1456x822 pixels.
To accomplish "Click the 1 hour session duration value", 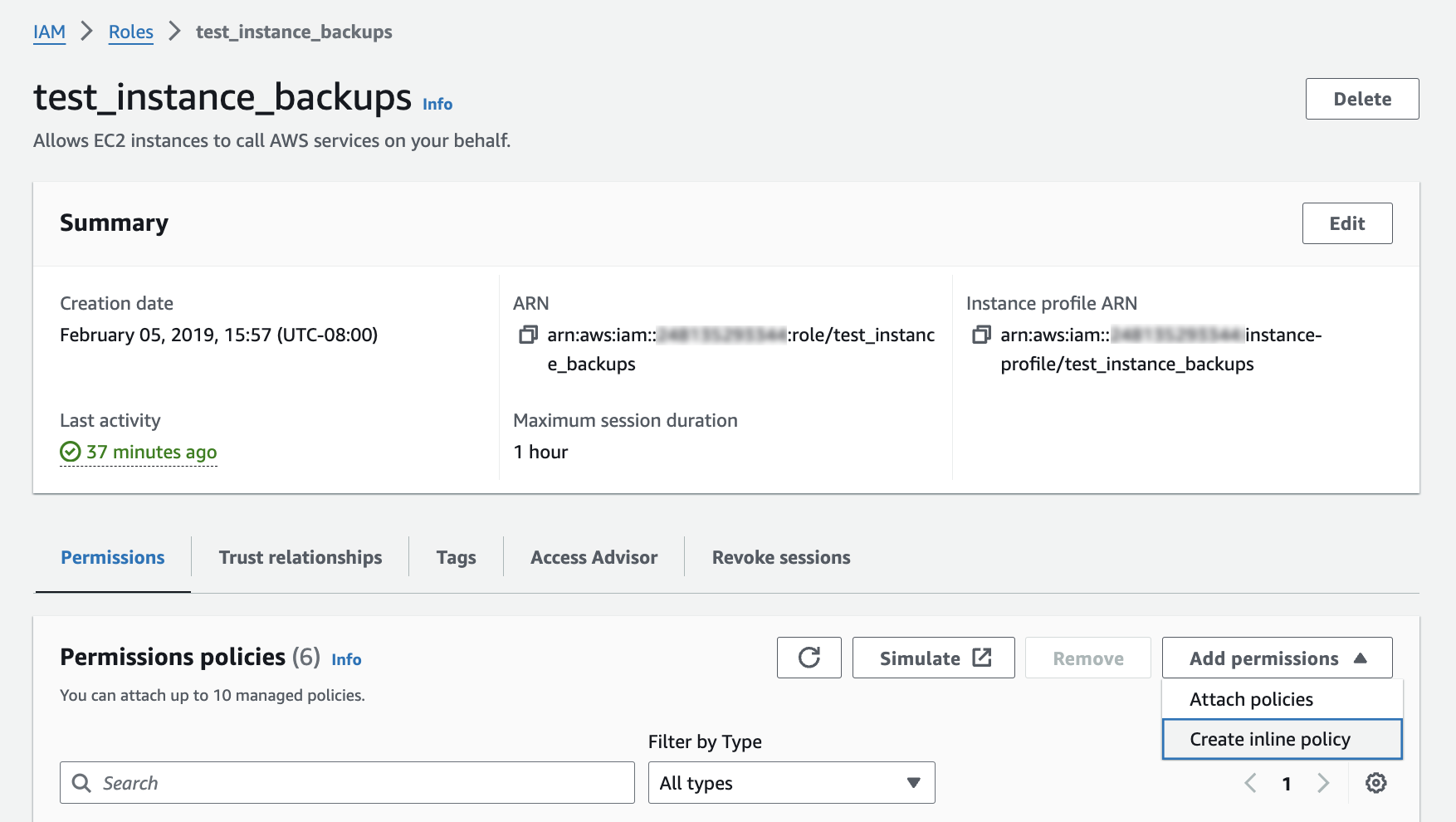I will tap(540, 452).
